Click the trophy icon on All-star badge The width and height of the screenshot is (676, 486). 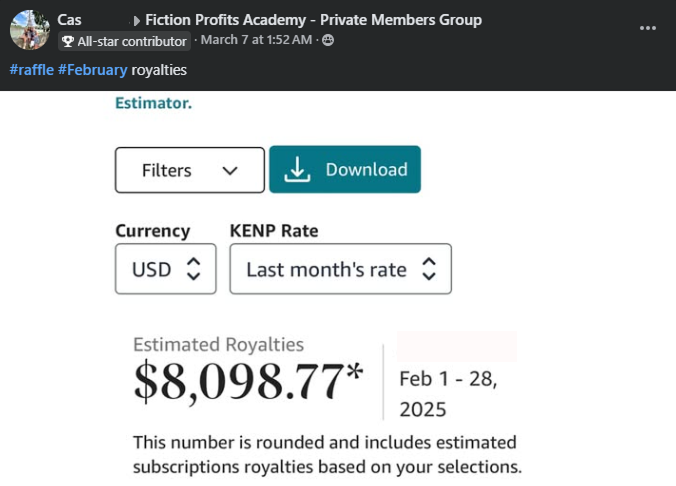coord(68,42)
